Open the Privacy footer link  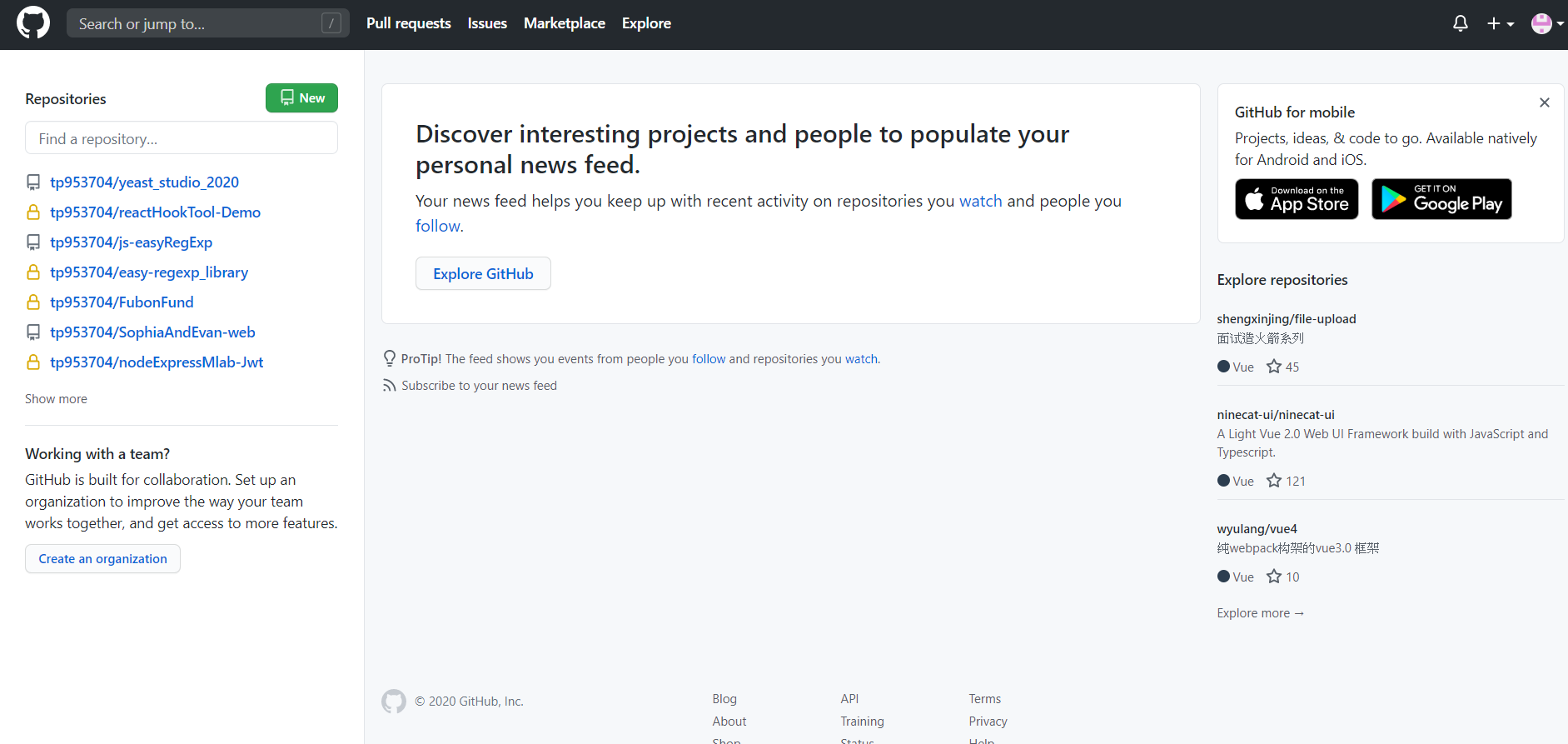click(x=988, y=722)
